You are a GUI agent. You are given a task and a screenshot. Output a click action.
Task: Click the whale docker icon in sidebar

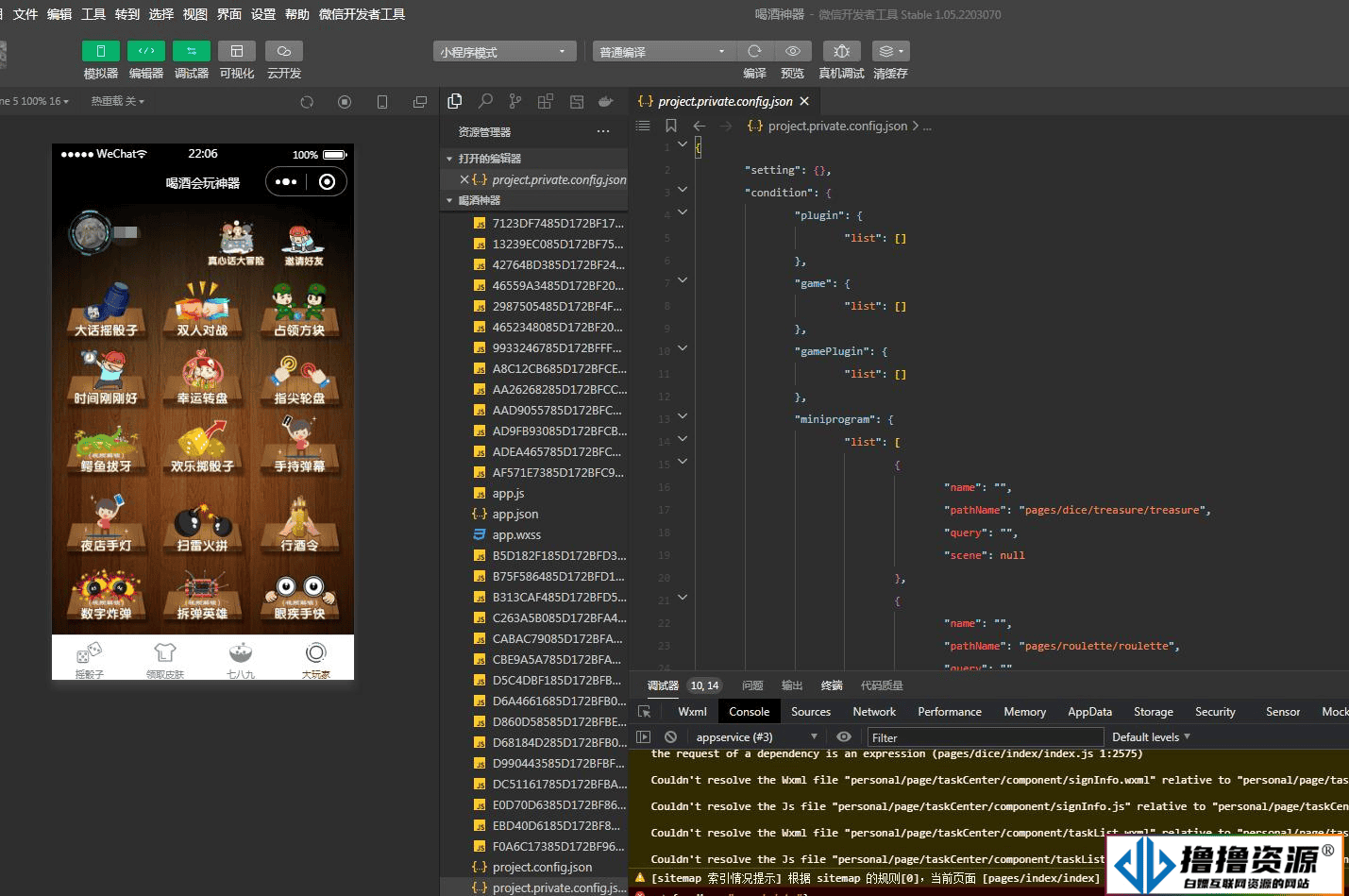coord(606,101)
